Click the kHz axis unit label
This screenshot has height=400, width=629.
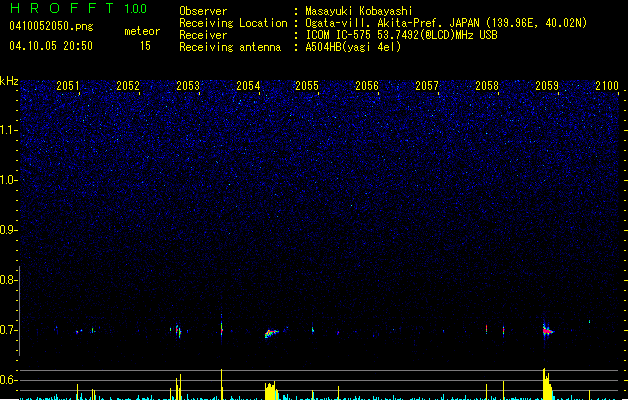pos(9,81)
